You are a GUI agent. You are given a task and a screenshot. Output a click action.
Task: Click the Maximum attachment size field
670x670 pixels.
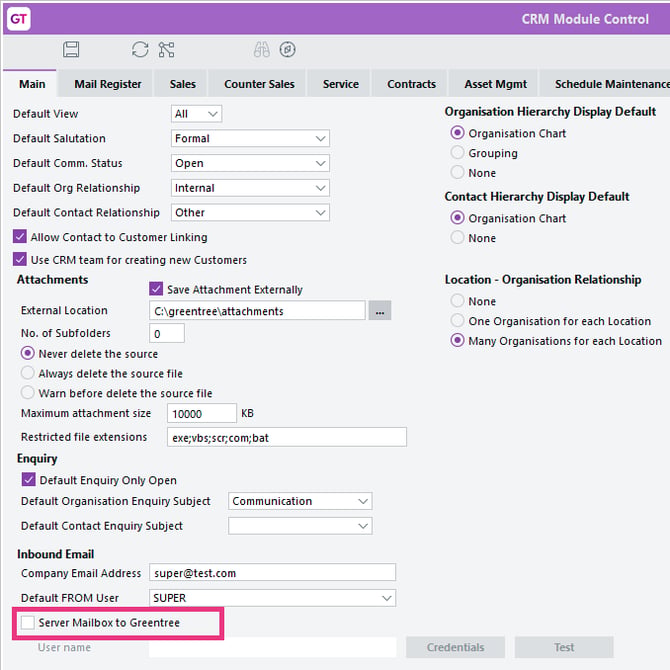coord(202,413)
